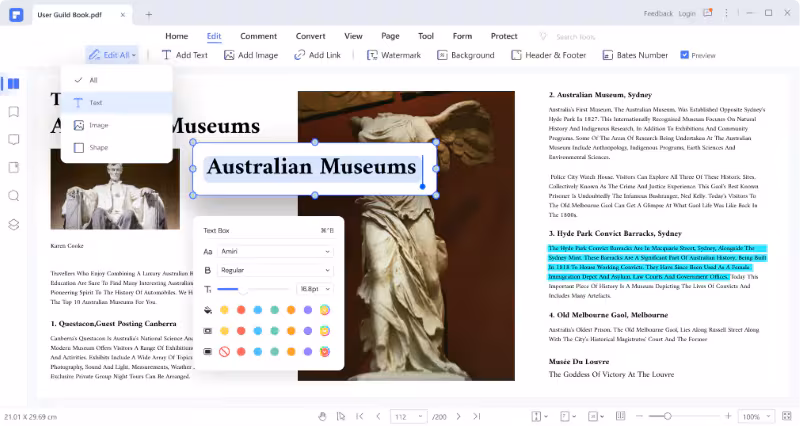This screenshot has width=800, height=426.
Task: Select the hand pan tool
Action: click(322, 416)
